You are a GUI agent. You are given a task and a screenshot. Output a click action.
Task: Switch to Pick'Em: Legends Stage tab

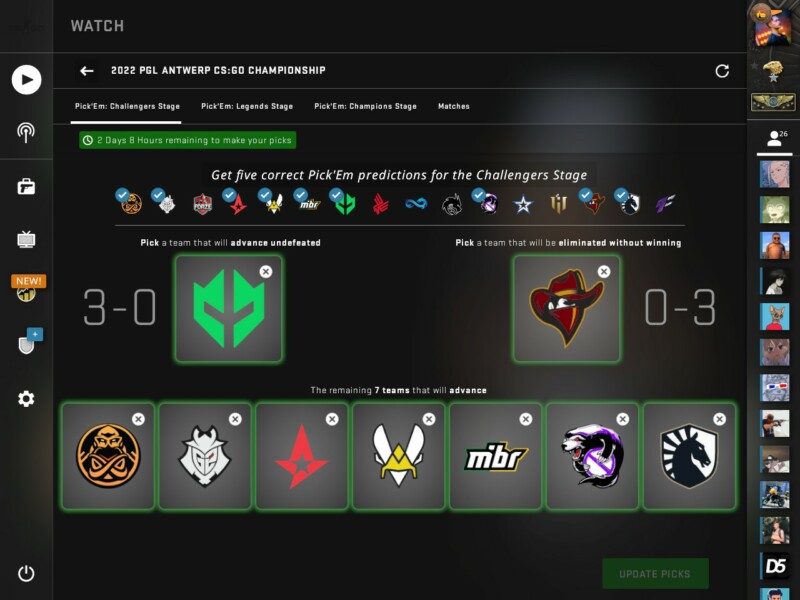point(247,106)
